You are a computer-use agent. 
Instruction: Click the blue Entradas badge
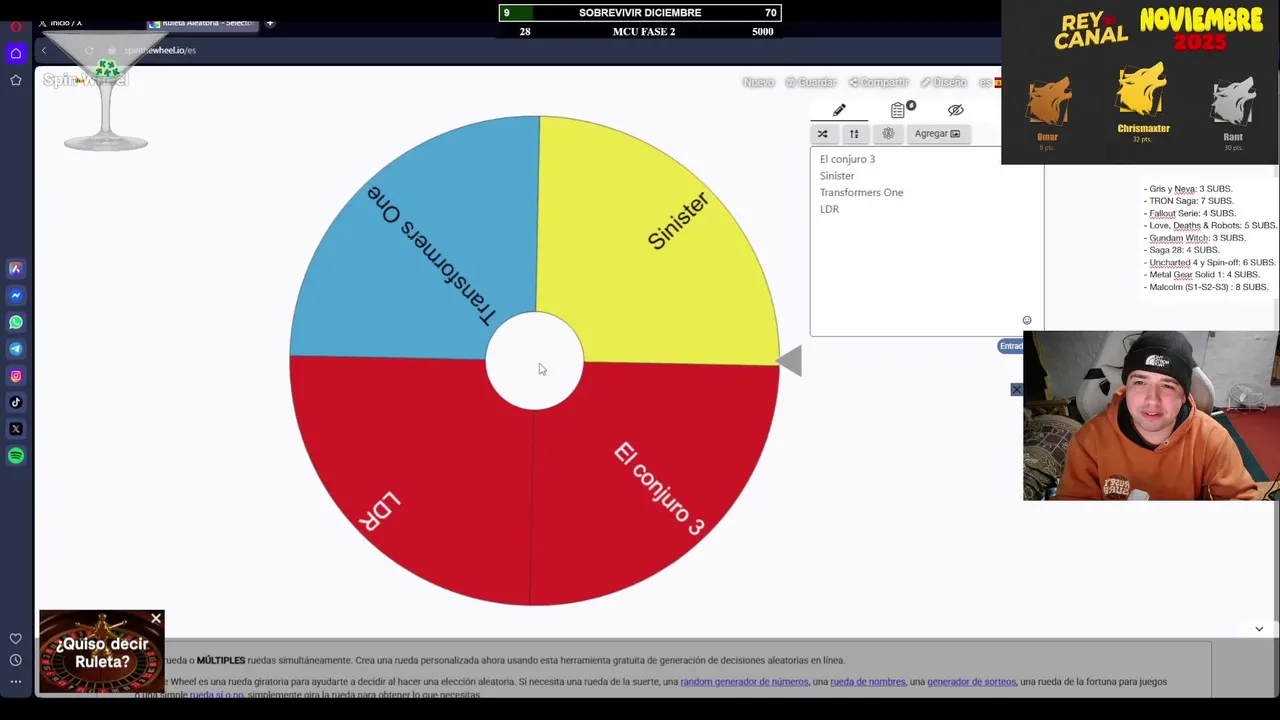tap(1011, 346)
